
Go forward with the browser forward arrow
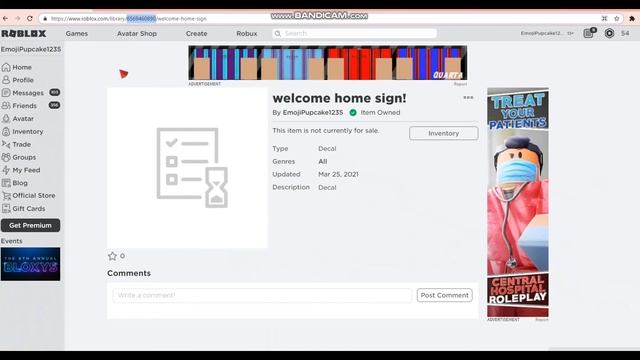[18, 19]
